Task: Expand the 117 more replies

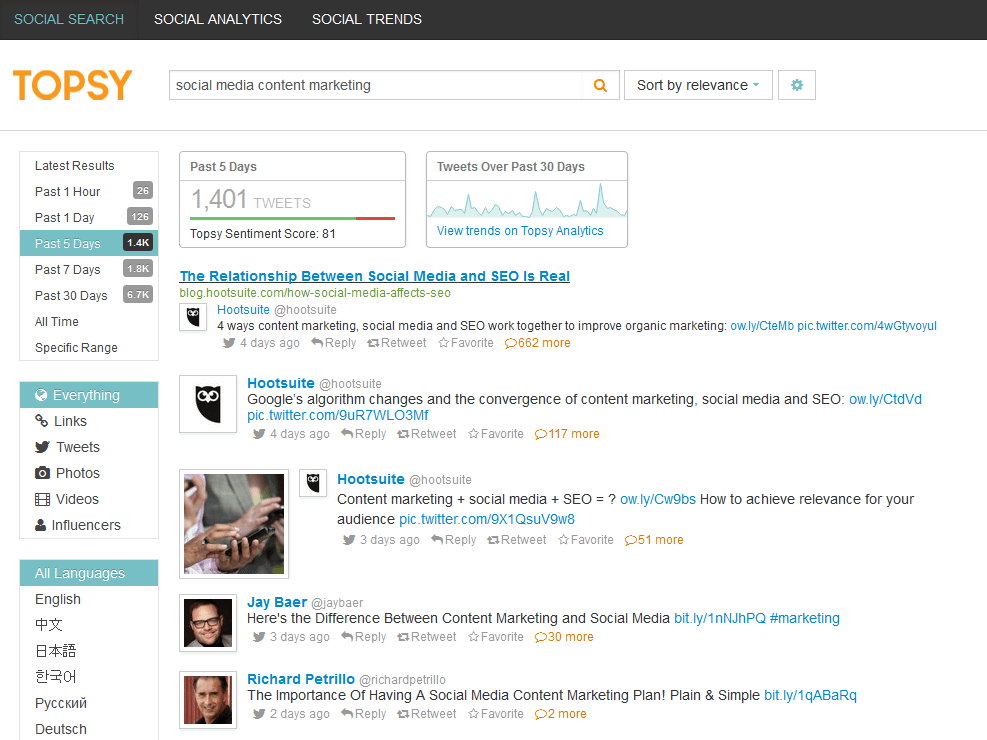Action: pos(566,433)
